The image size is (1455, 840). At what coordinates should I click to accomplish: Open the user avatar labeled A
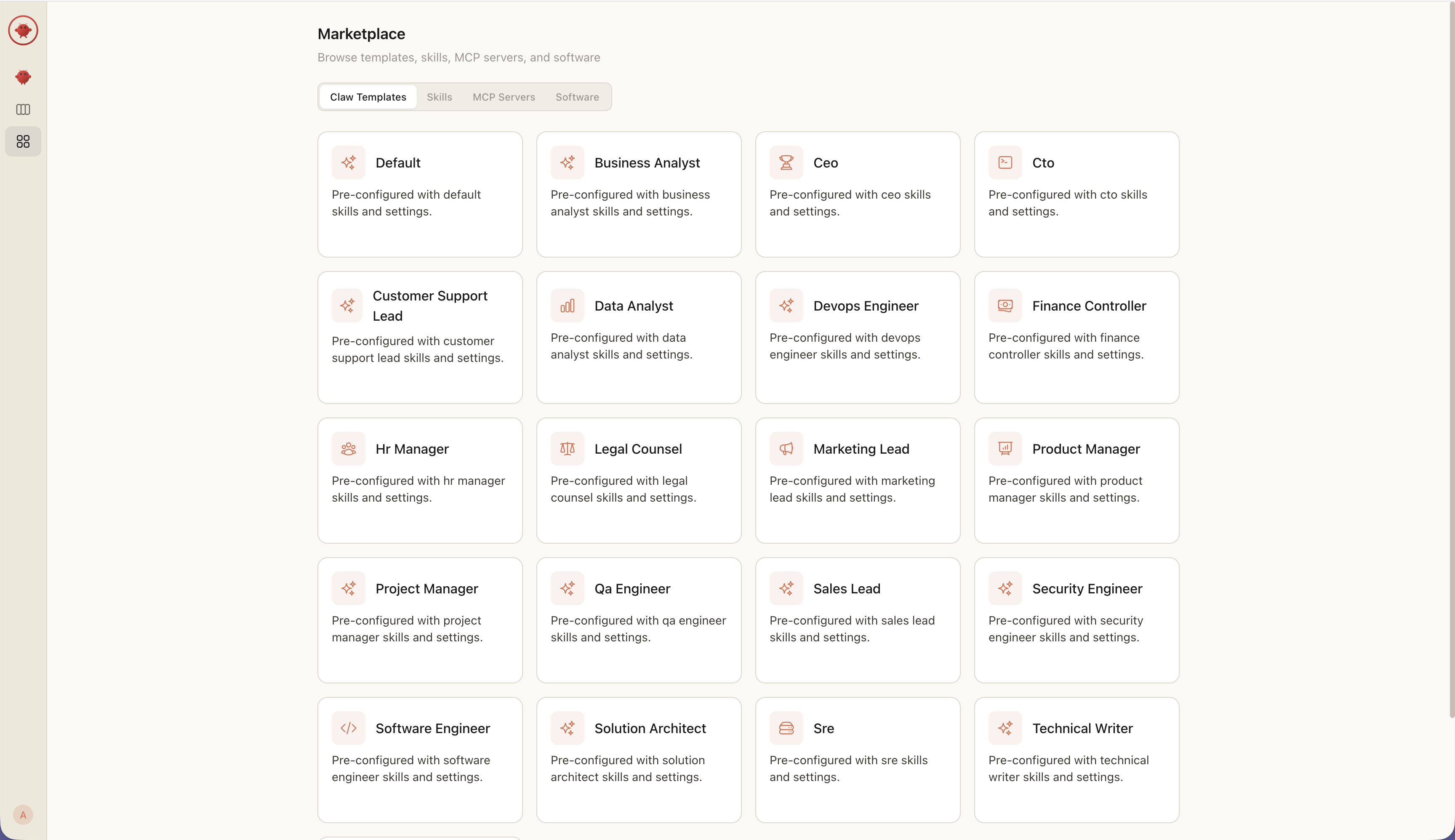[x=23, y=815]
